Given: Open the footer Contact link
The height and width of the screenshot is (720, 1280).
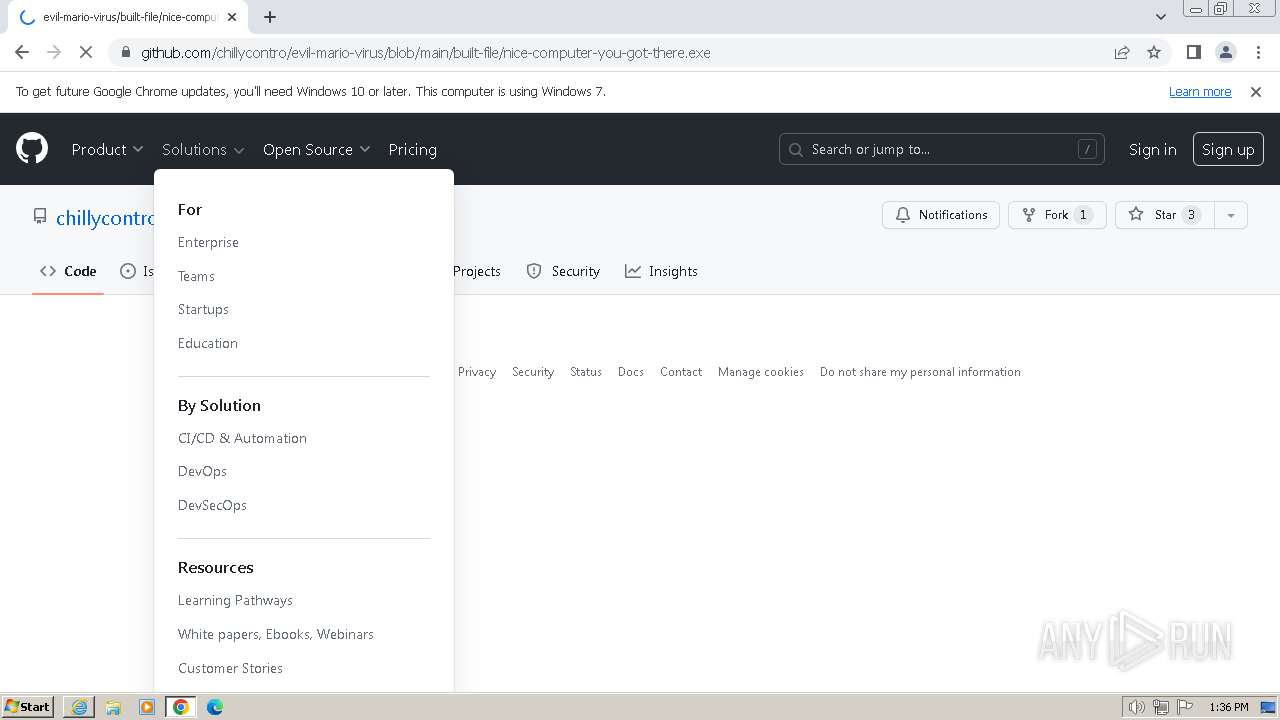Looking at the screenshot, I should point(681,372).
